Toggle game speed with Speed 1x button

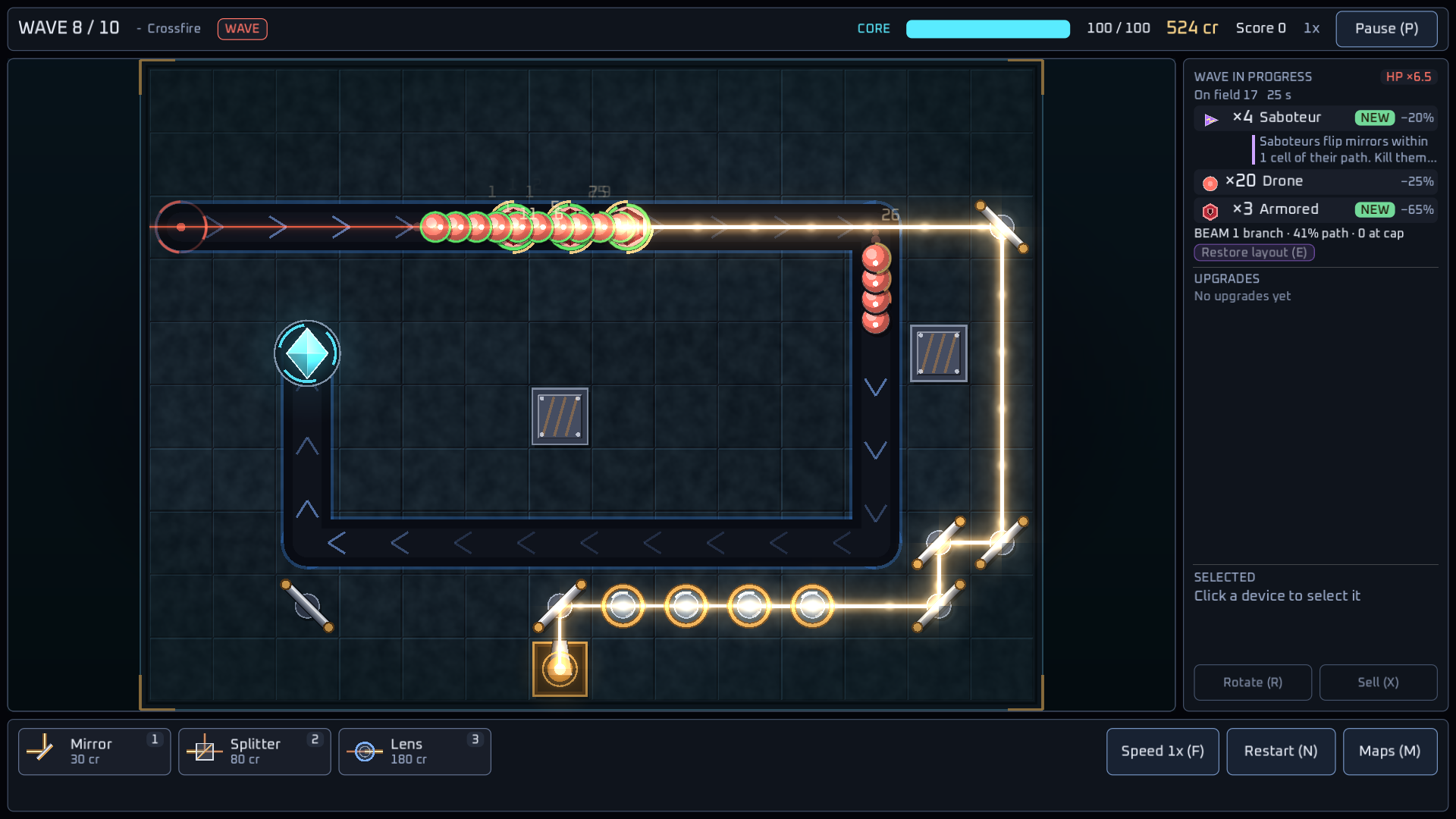click(1162, 752)
